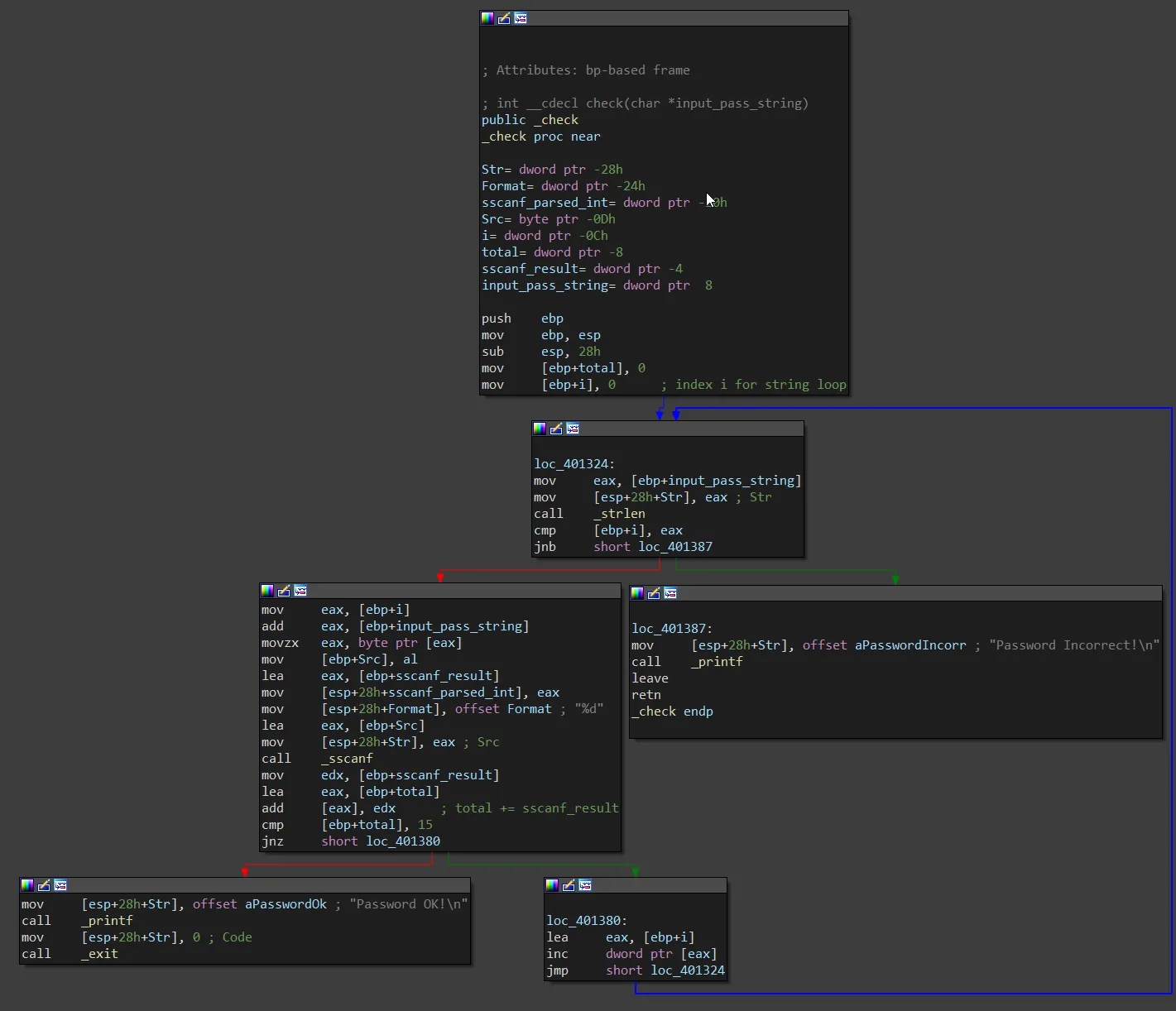Click the aPasswordOk offset reference

point(286,904)
